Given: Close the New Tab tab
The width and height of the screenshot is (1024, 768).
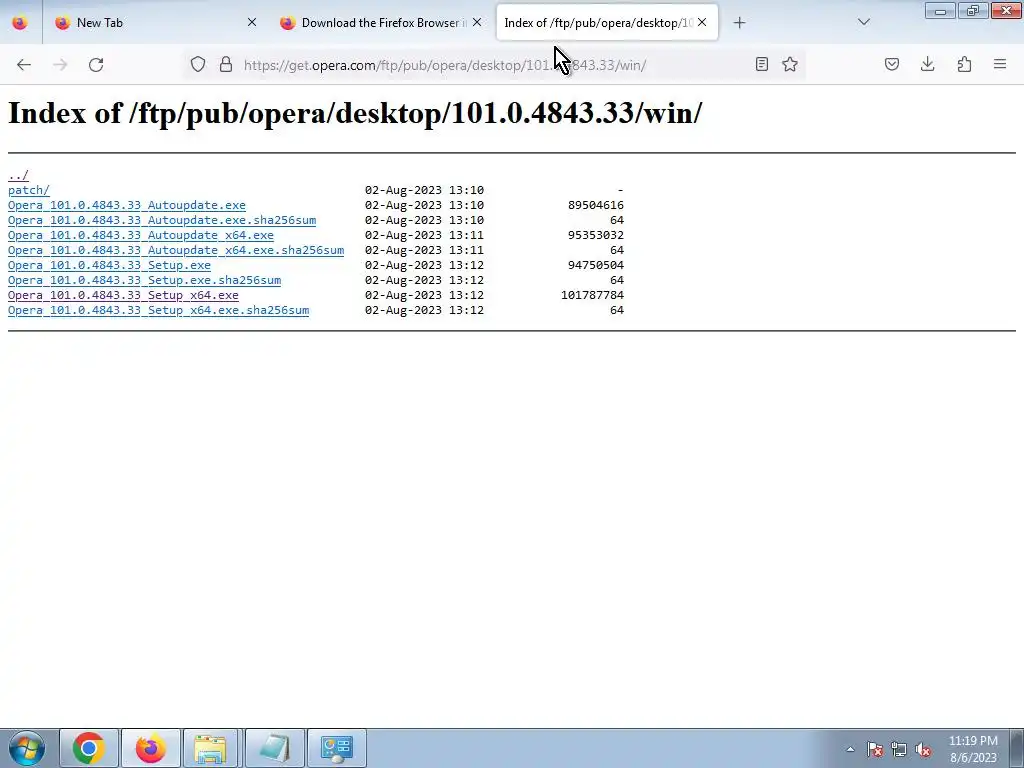Looking at the screenshot, I should (252, 22).
